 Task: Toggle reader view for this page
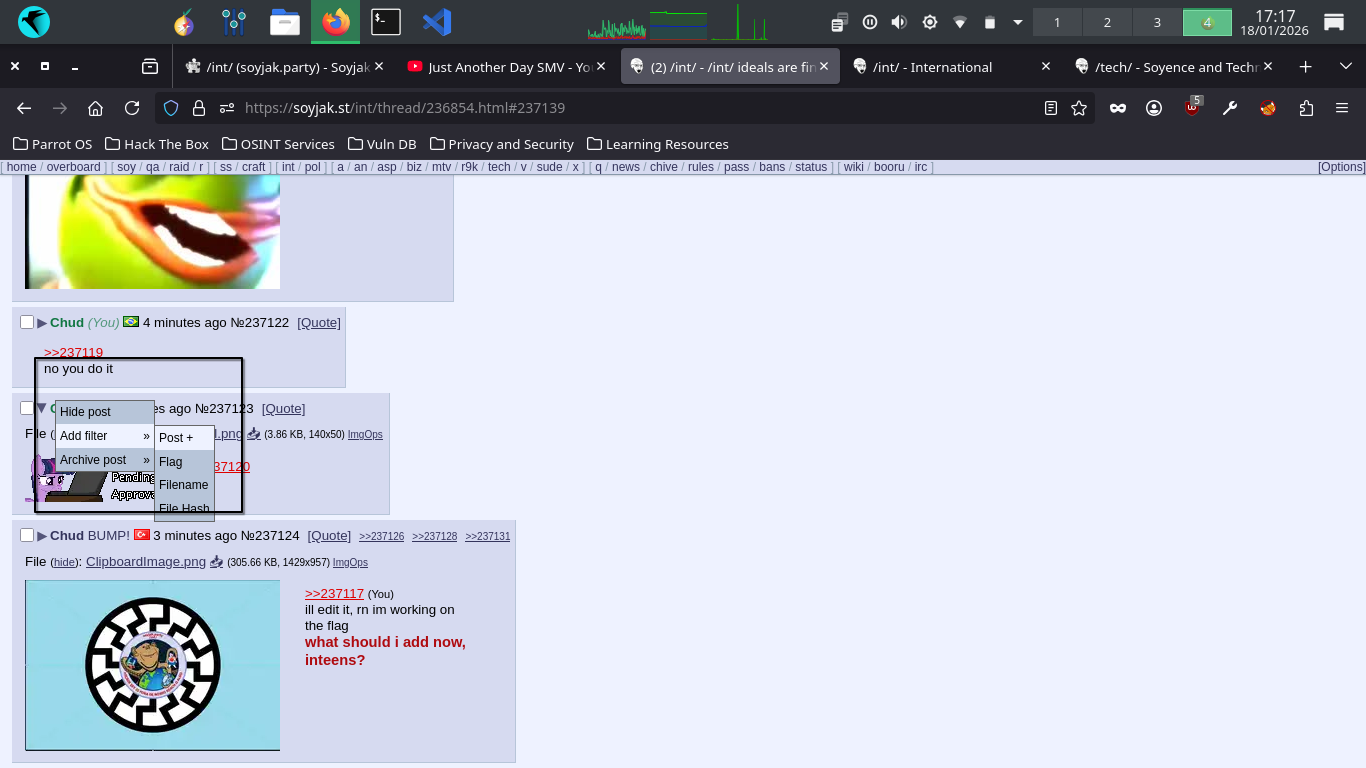pos(1051,108)
